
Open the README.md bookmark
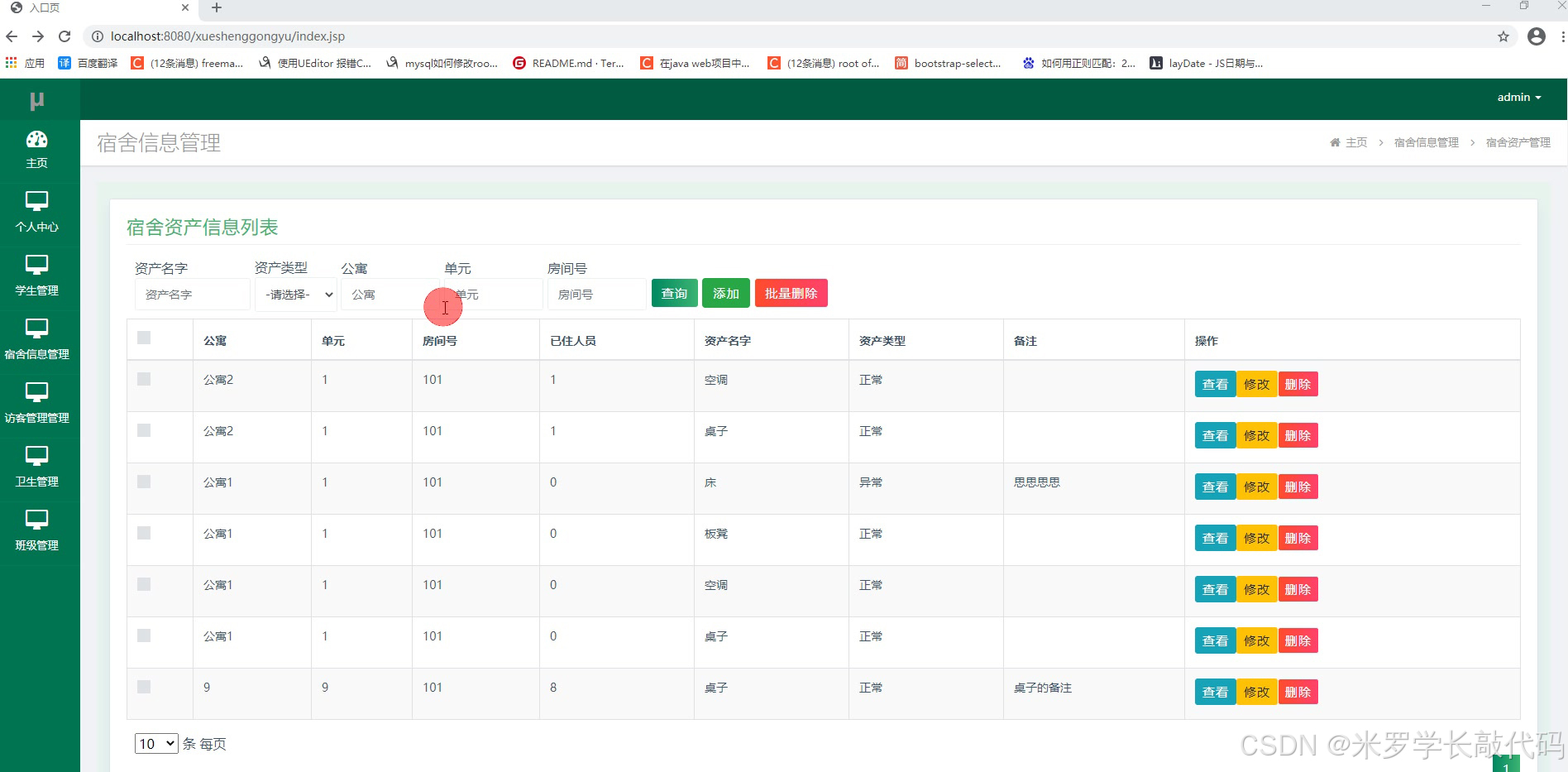(x=569, y=63)
